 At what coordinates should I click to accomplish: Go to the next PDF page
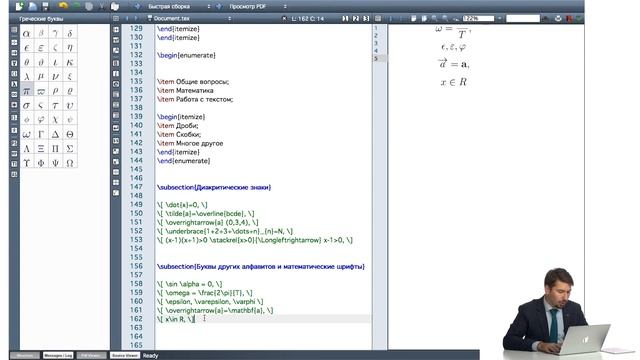400,18
